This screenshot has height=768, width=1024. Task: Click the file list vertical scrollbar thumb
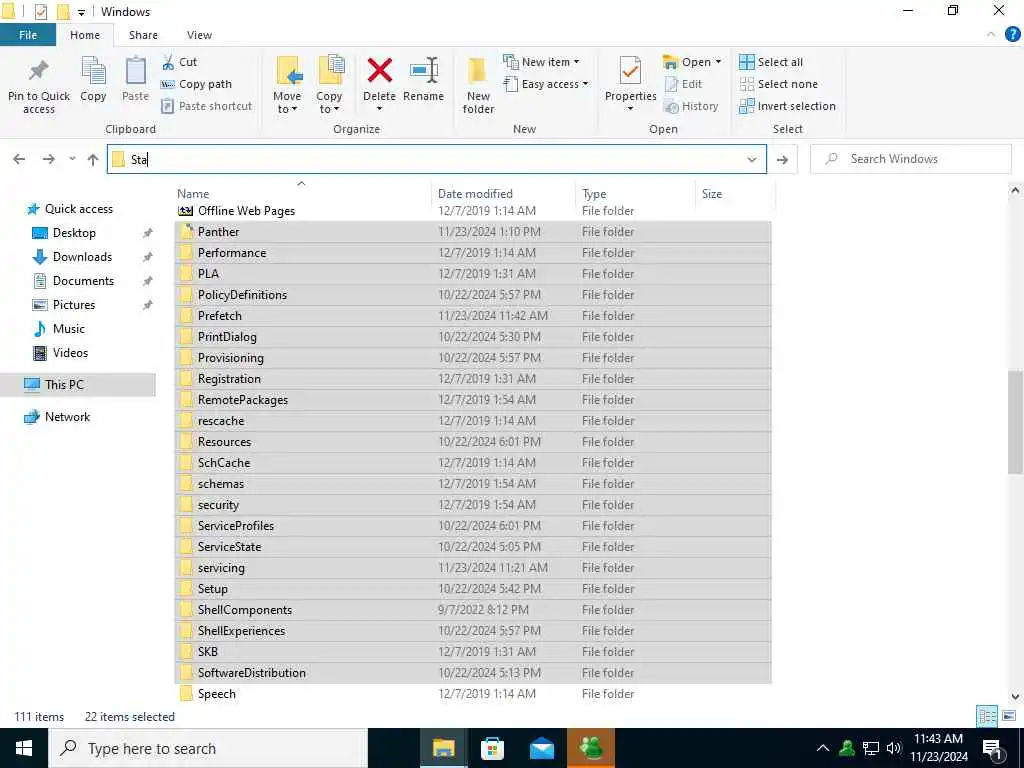1015,421
